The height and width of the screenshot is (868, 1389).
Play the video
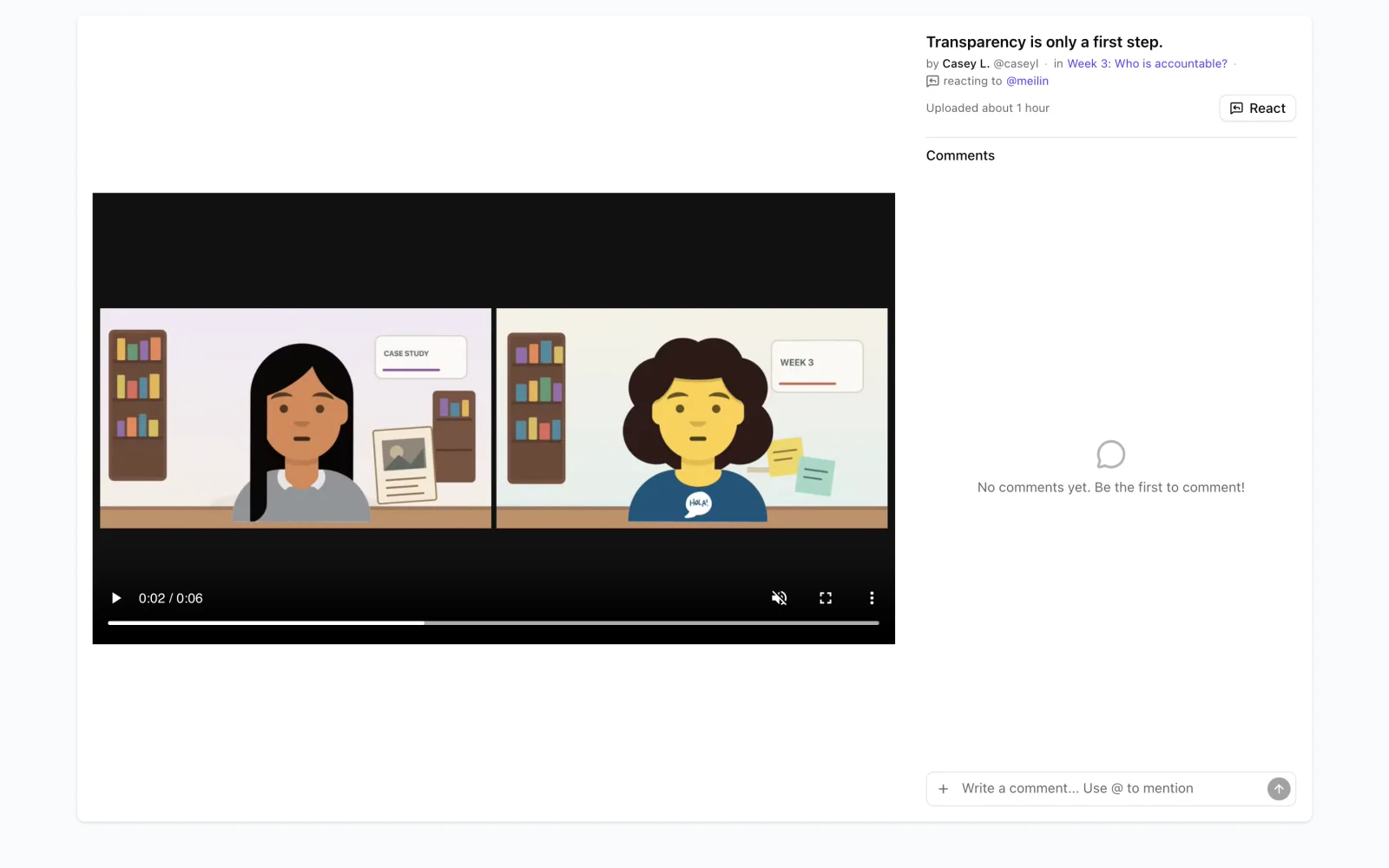pyautogui.click(x=116, y=598)
